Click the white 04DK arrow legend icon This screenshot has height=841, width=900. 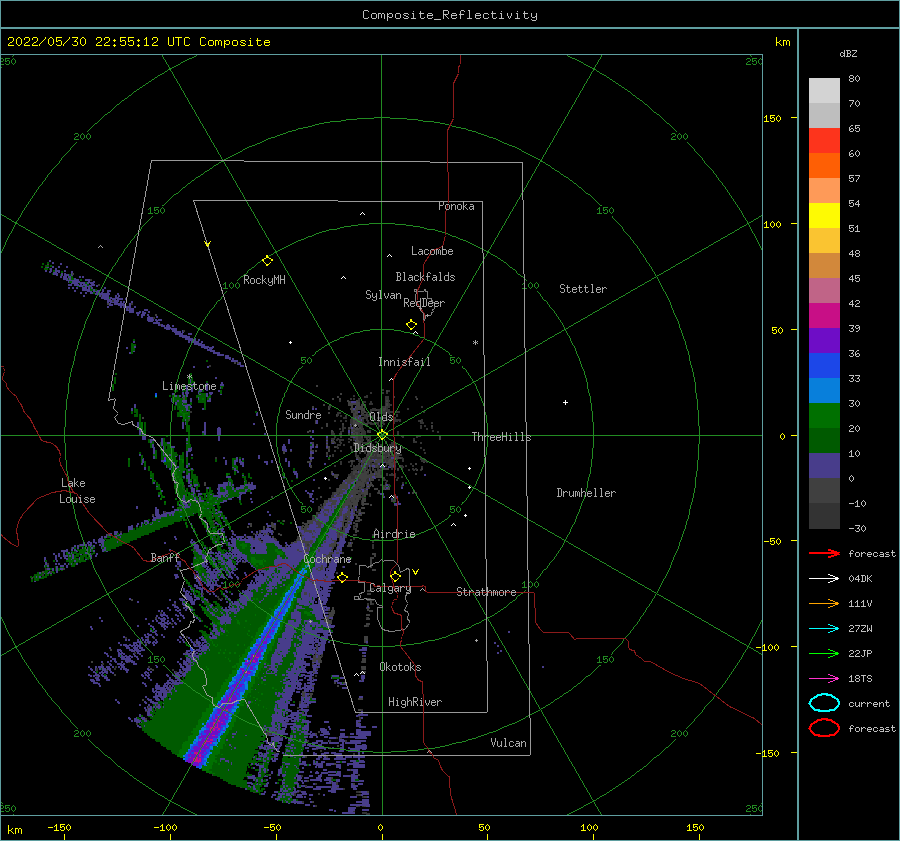point(824,578)
